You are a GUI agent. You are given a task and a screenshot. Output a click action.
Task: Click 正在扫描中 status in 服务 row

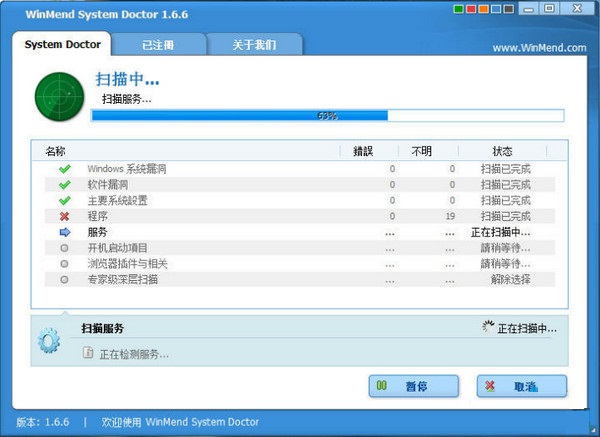tap(501, 232)
